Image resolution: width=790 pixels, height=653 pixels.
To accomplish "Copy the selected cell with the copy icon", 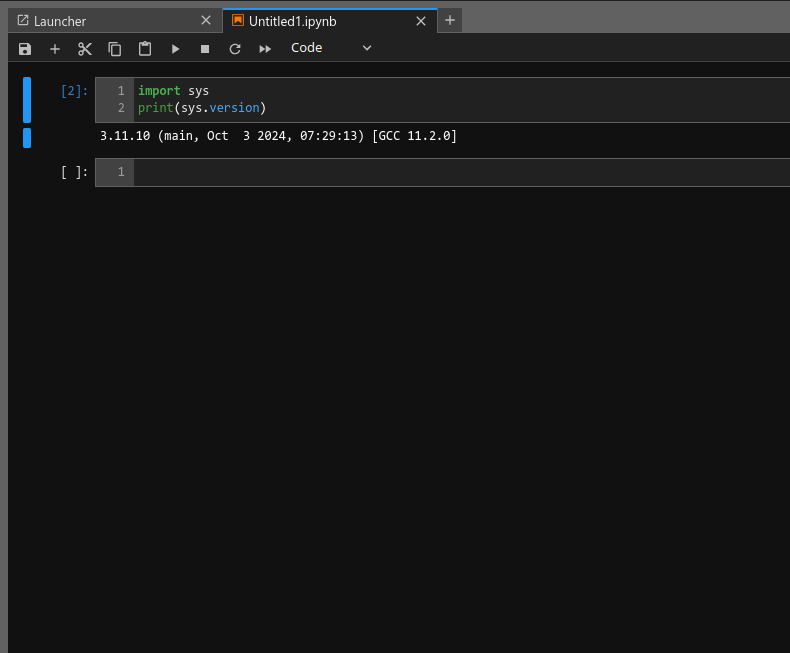I will [115, 48].
